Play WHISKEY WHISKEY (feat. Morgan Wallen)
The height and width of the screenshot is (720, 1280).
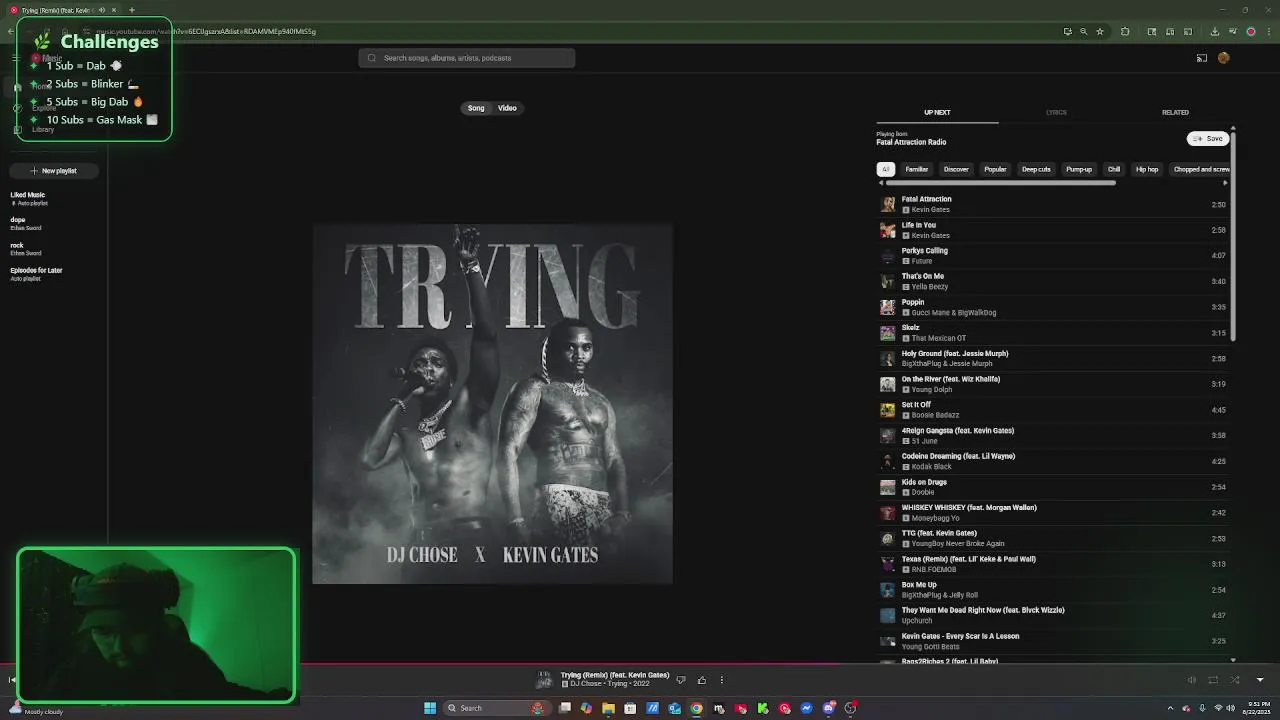click(x=1055, y=512)
